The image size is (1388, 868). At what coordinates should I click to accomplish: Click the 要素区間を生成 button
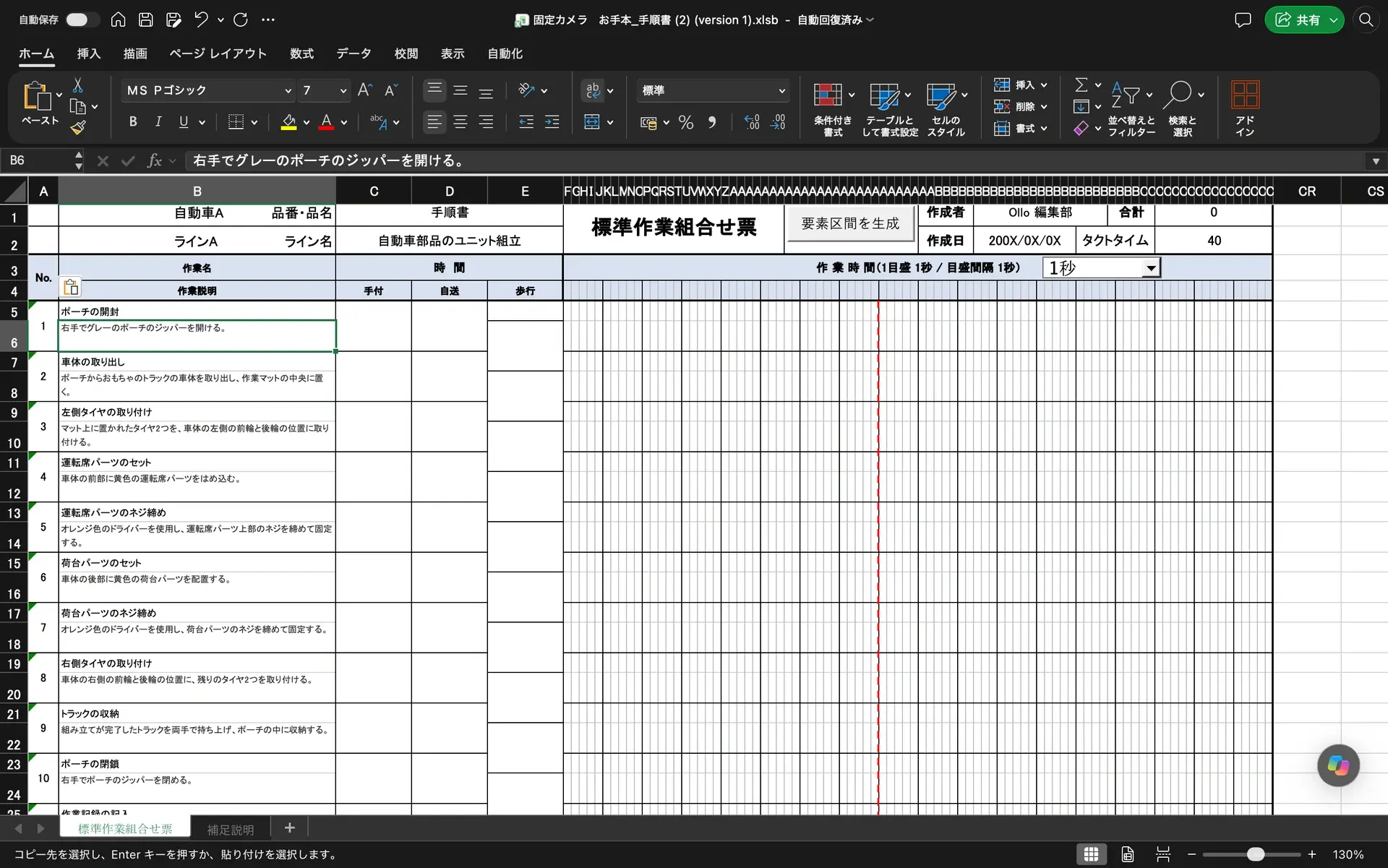[850, 223]
